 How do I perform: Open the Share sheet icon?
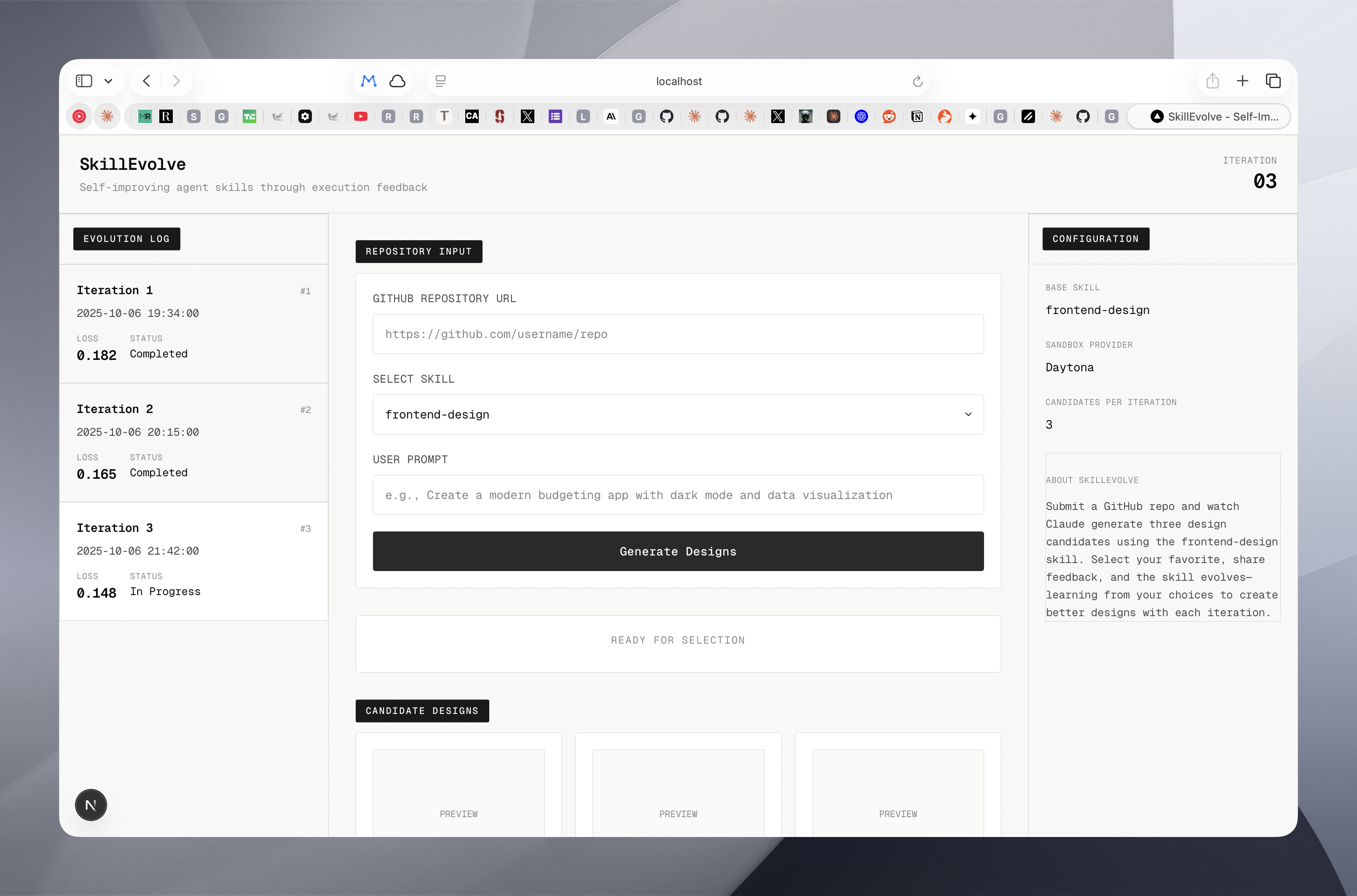pyautogui.click(x=1212, y=81)
